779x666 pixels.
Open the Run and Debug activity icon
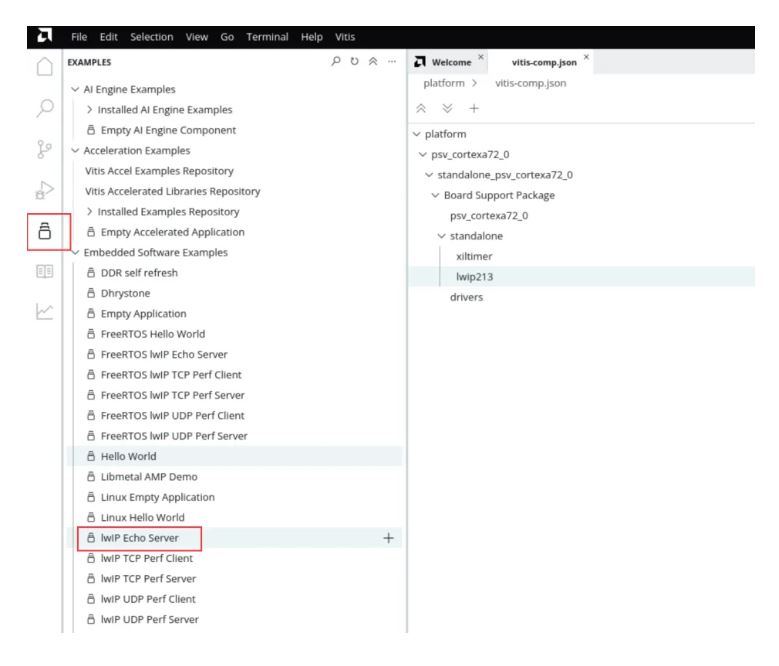click(45, 190)
